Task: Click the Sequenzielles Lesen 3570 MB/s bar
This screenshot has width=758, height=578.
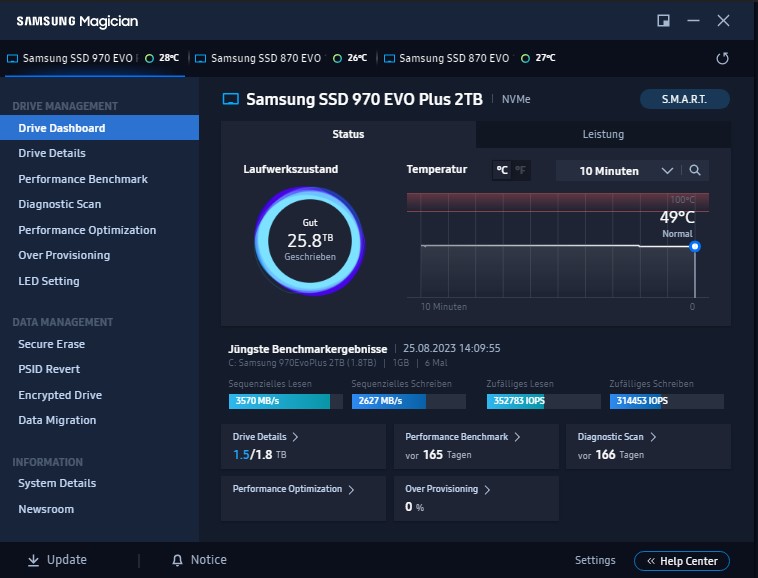Action: coord(285,401)
